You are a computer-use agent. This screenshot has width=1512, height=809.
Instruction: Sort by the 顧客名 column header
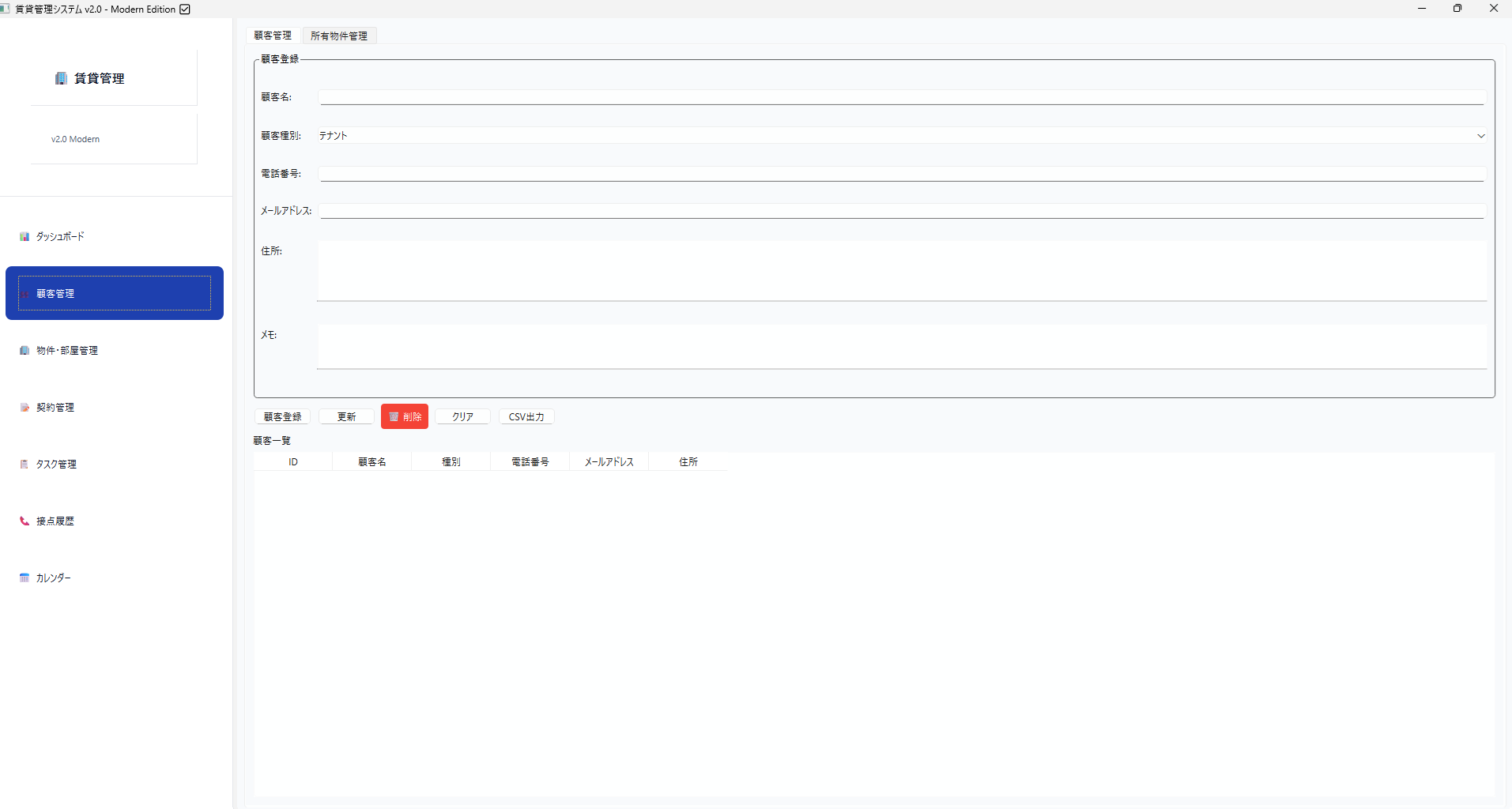371,461
